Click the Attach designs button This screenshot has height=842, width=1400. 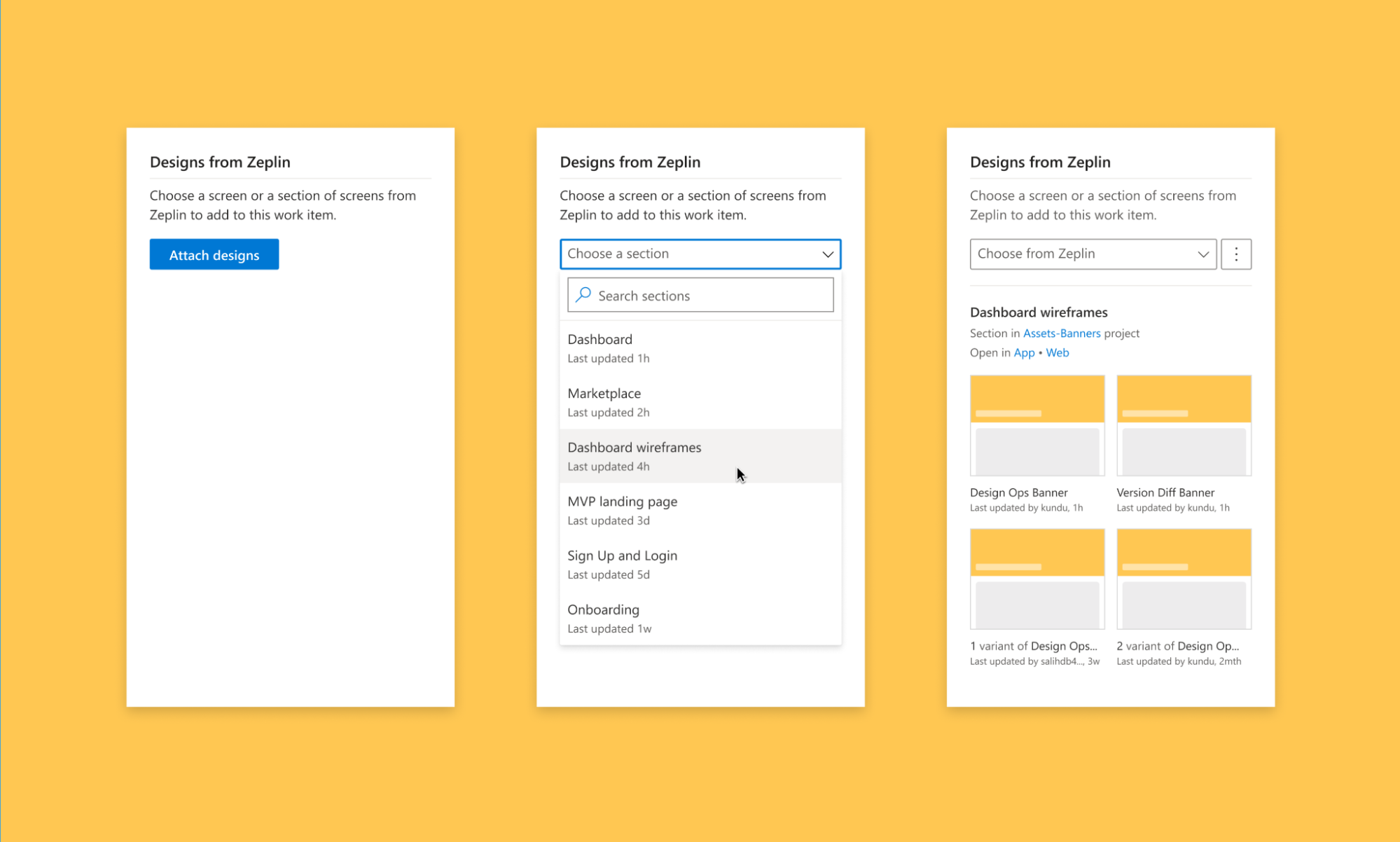pos(214,254)
